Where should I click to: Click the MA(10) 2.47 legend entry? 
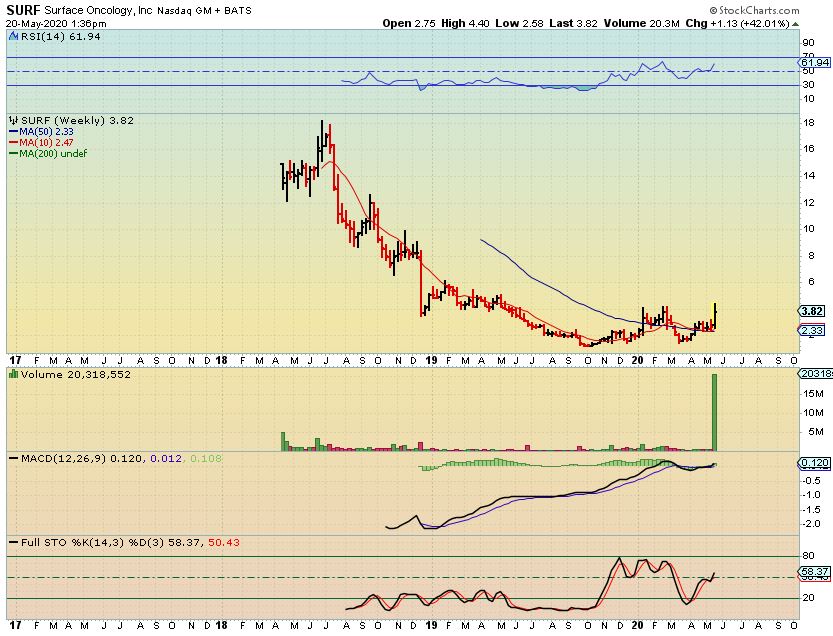click(x=41, y=142)
